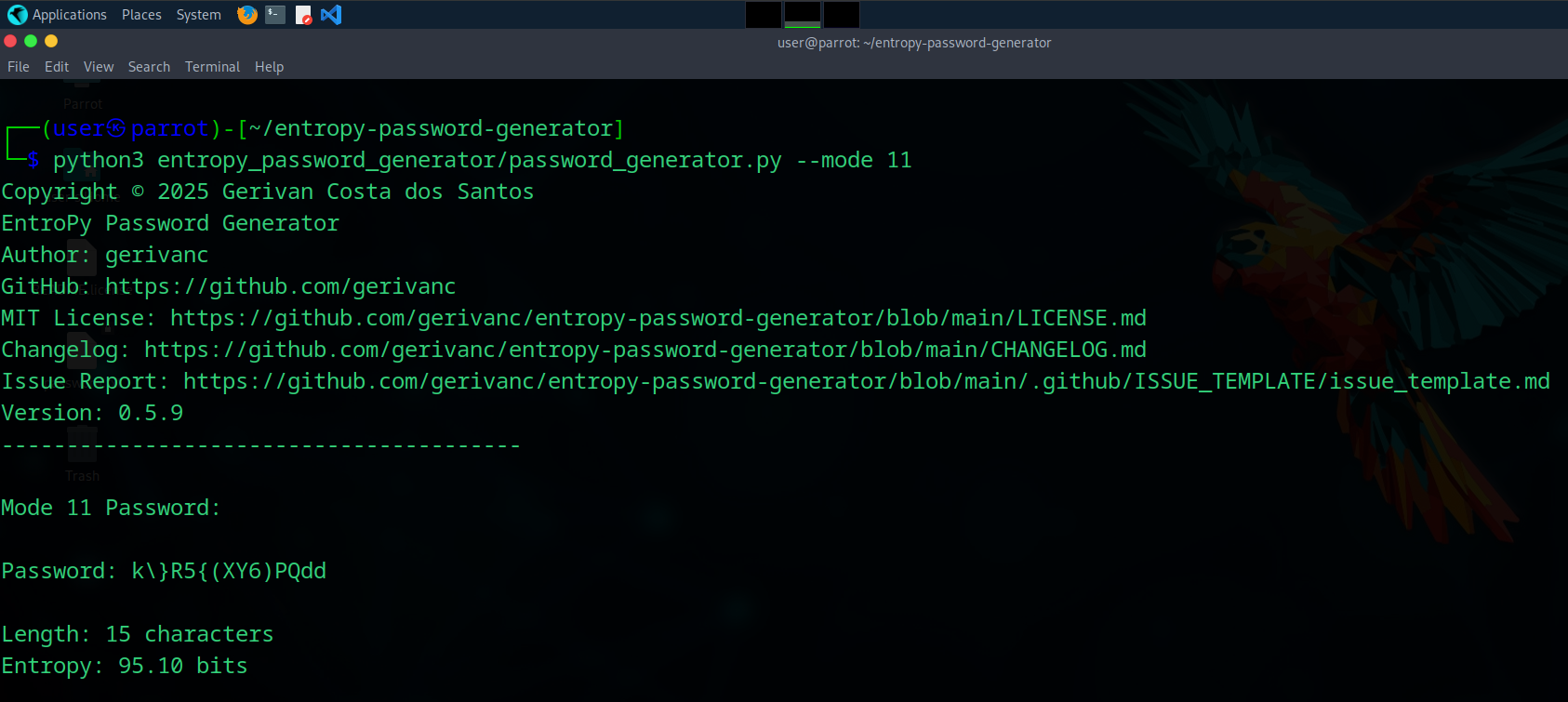Open the terminal File menu
This screenshot has width=1568, height=702.
[18, 66]
